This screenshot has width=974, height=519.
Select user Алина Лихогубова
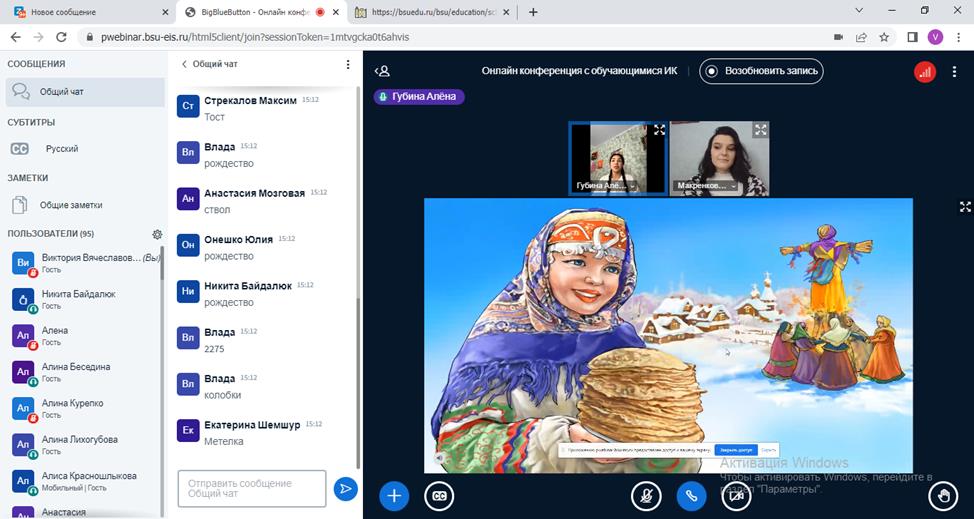pyautogui.click(x=84, y=445)
